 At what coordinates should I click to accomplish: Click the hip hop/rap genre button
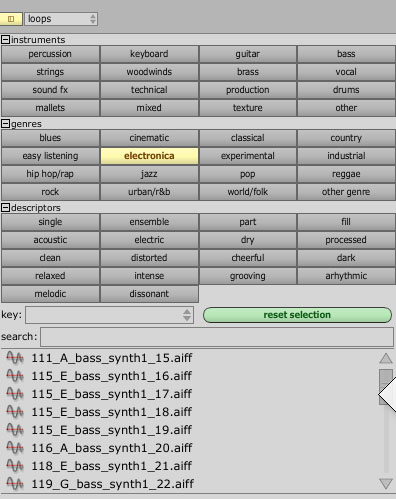click(50, 174)
